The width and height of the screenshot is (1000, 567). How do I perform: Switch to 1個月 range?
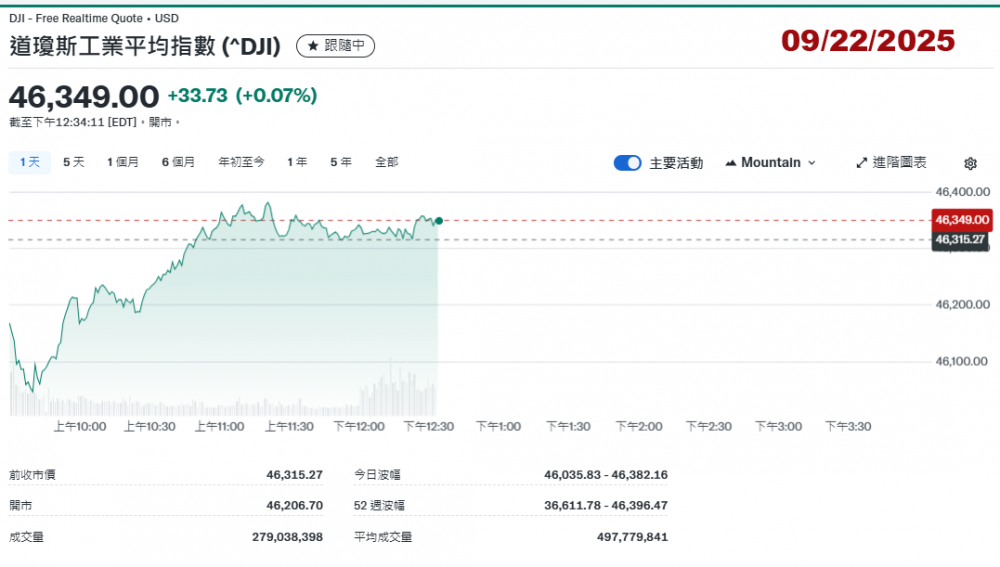click(x=123, y=162)
